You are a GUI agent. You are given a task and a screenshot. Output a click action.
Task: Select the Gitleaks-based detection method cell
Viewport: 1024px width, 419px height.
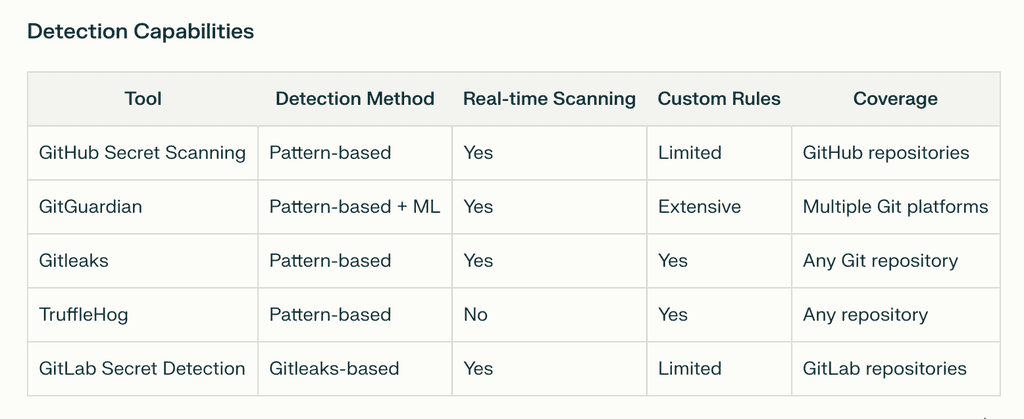pyautogui.click(x=334, y=369)
